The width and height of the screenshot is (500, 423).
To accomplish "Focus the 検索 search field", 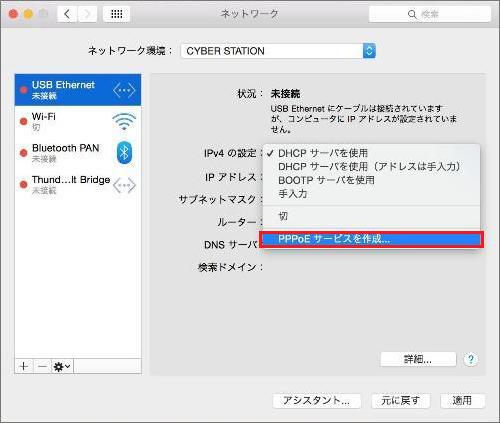I will pos(430,14).
